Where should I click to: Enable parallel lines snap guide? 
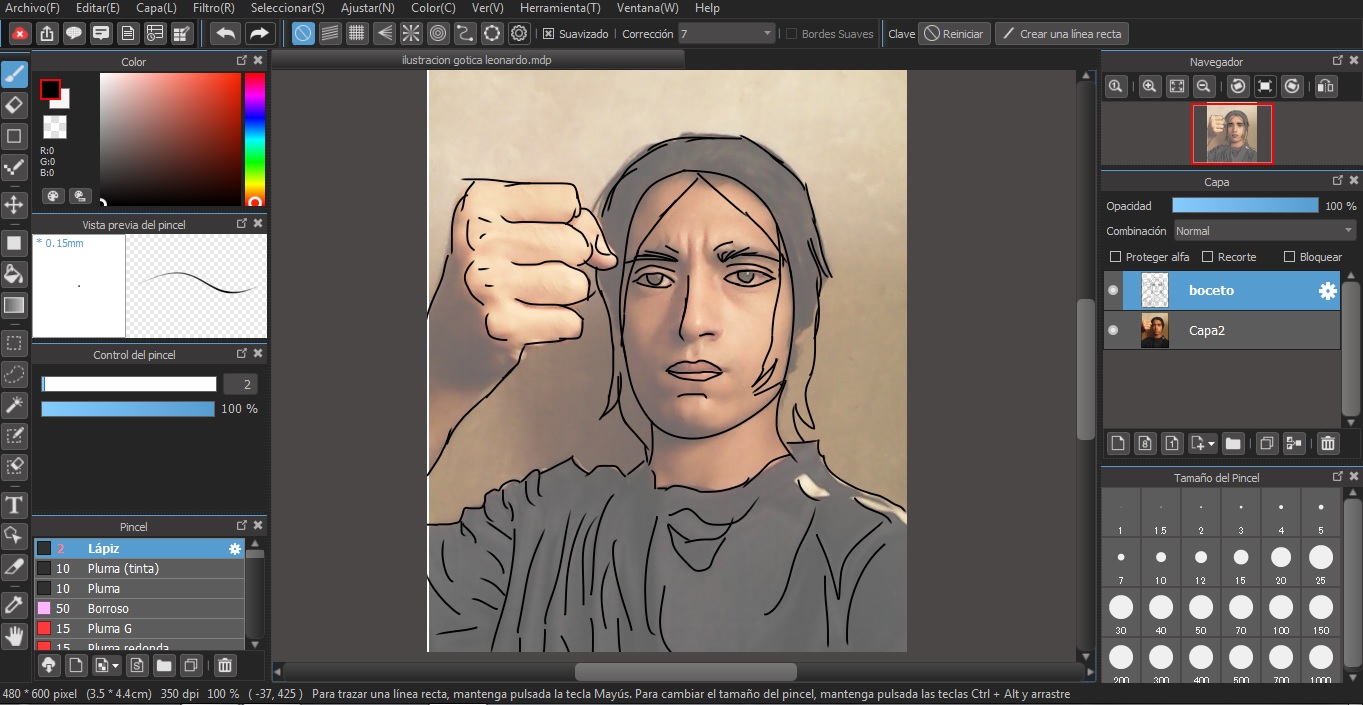tap(330, 33)
